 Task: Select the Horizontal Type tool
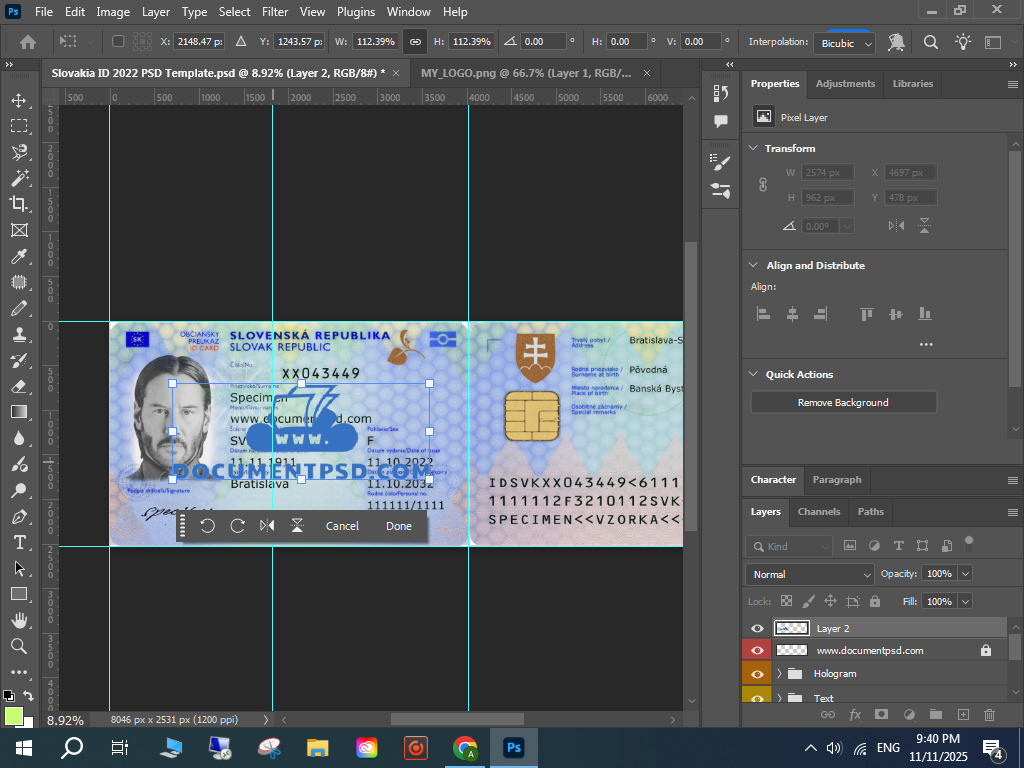(19, 542)
